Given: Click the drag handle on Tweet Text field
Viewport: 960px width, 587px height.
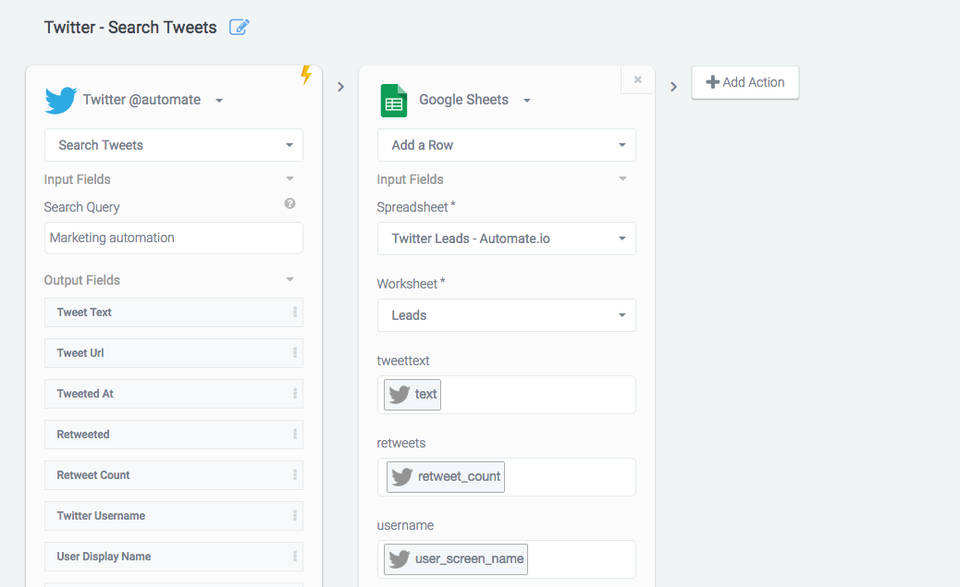Looking at the screenshot, I should 295,312.
